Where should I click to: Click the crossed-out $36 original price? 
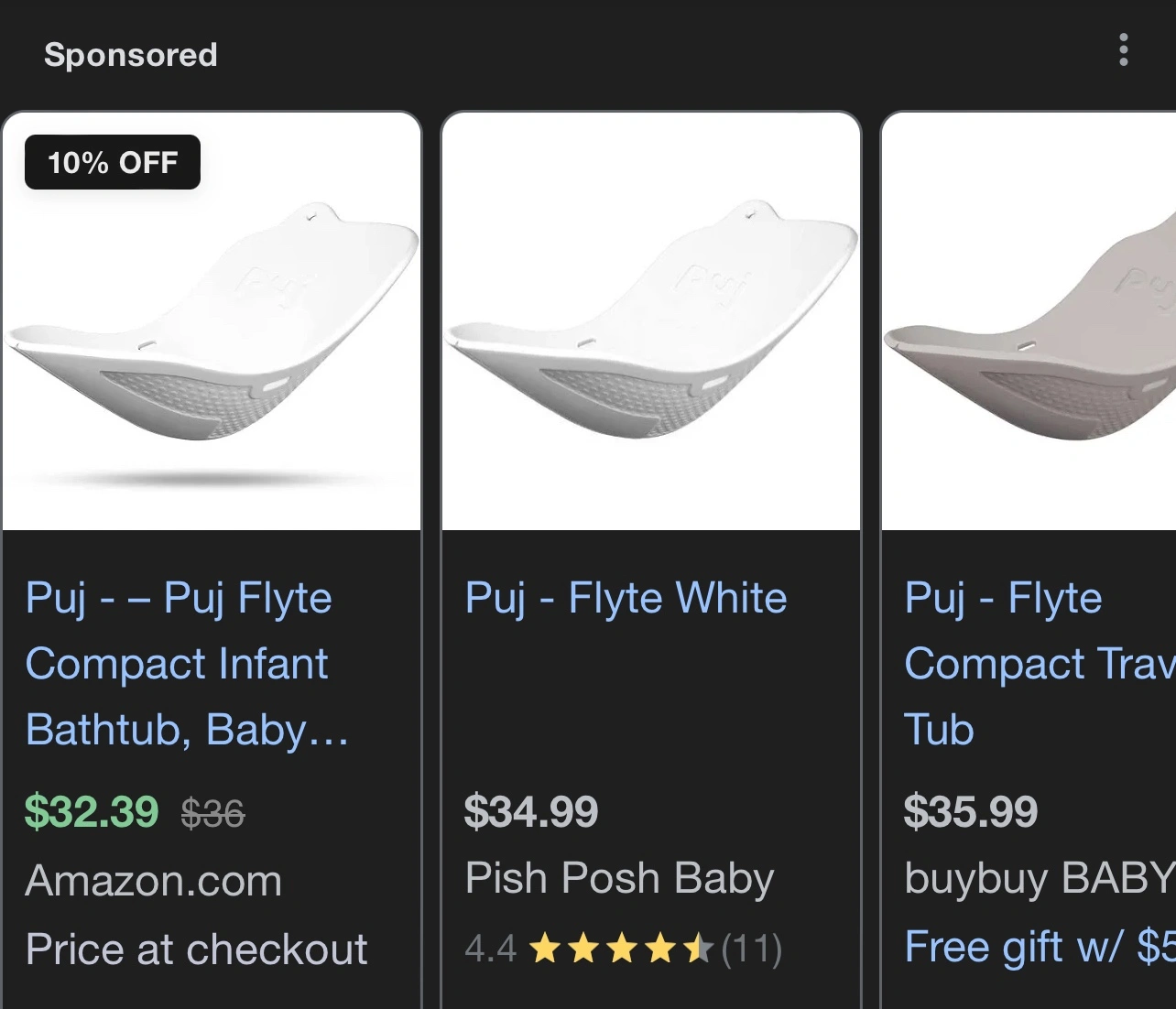point(212,813)
